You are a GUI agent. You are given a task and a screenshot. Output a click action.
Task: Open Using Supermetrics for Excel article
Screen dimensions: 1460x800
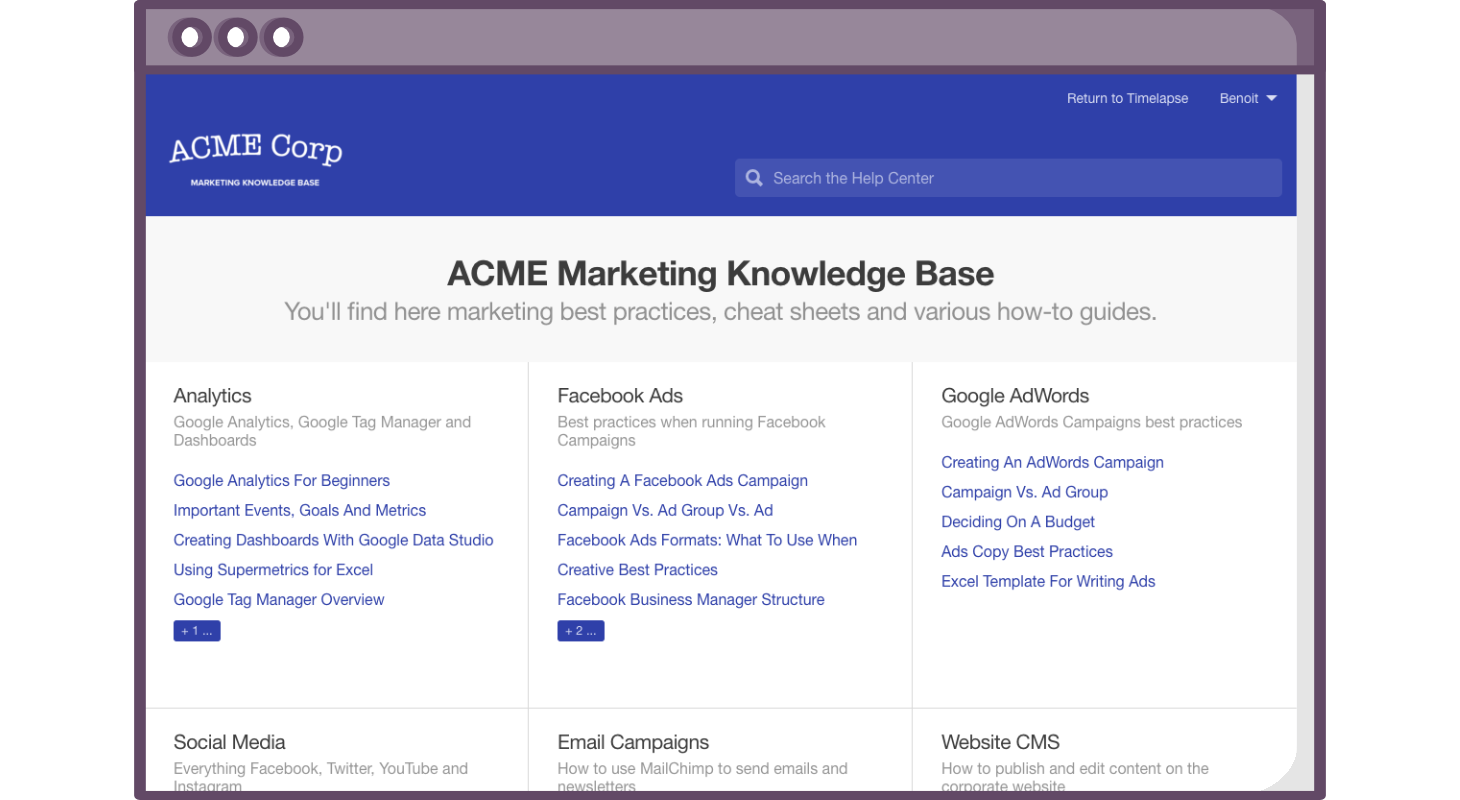coord(273,570)
